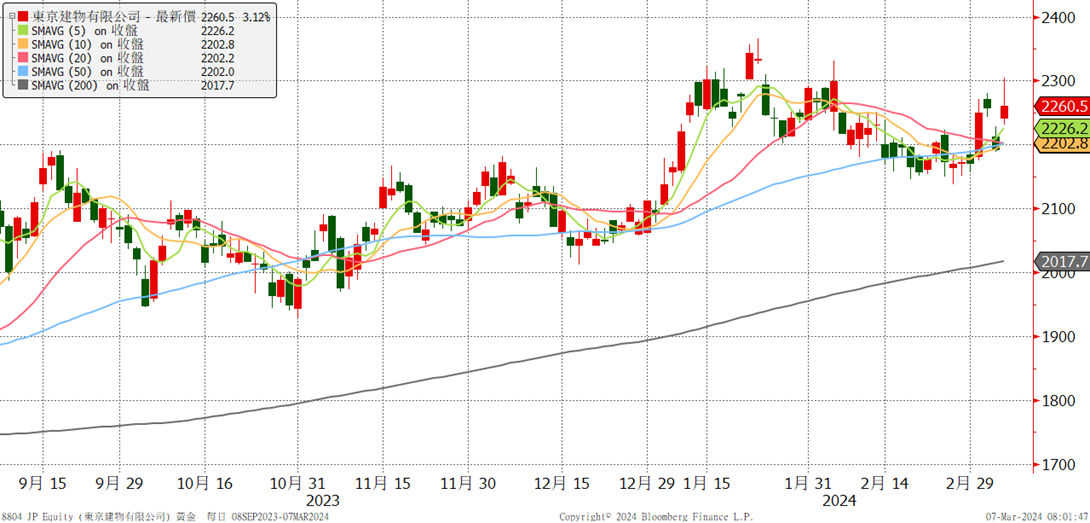Click the orange SMAVG (10) legend swatch
Screen dimensions: 1090x523
click(x=23, y=45)
